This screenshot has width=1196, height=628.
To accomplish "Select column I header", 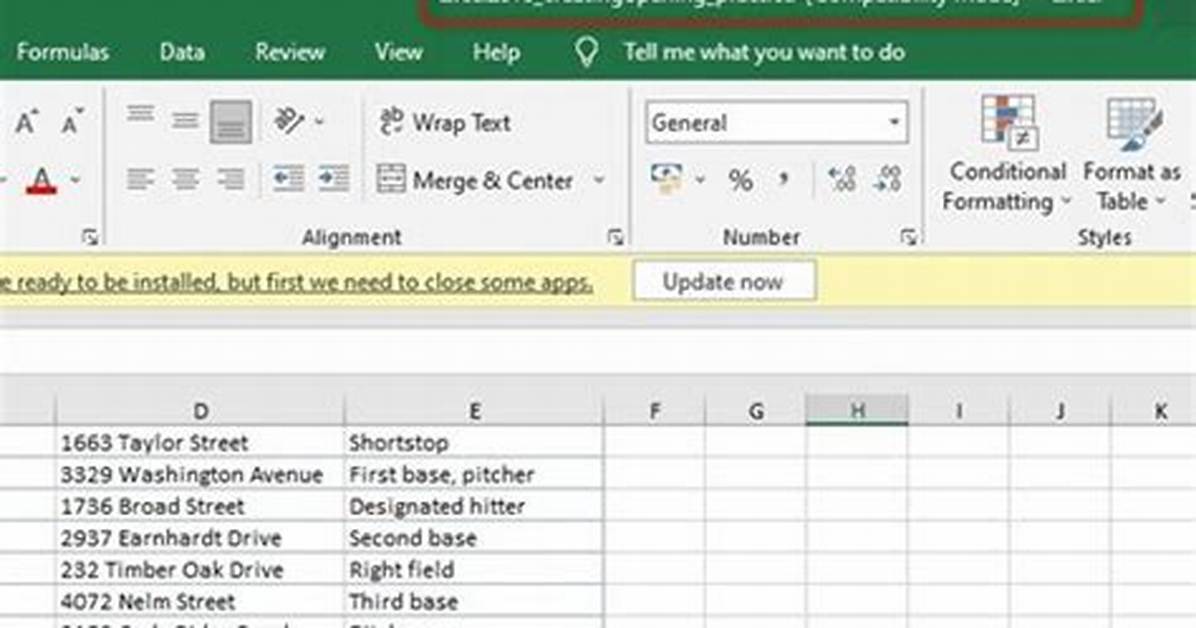I will pos(959,411).
